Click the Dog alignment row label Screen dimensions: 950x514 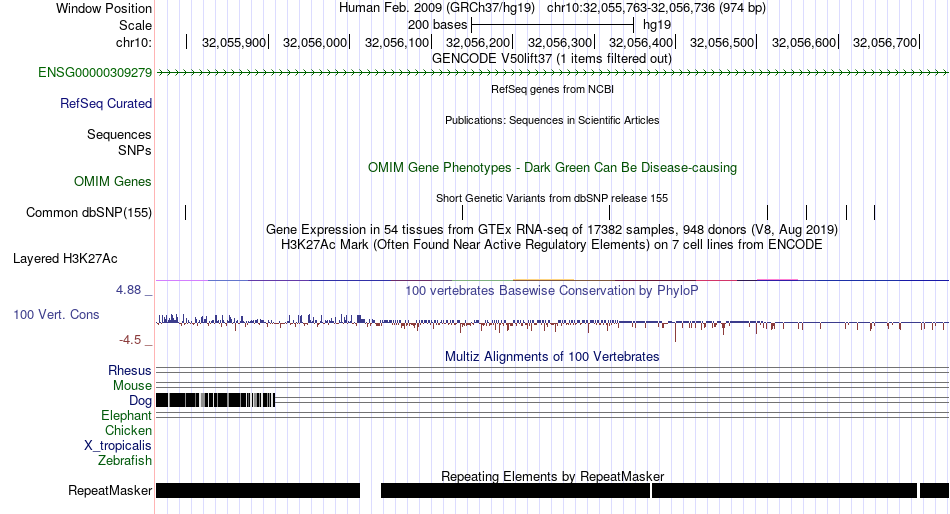(141, 401)
